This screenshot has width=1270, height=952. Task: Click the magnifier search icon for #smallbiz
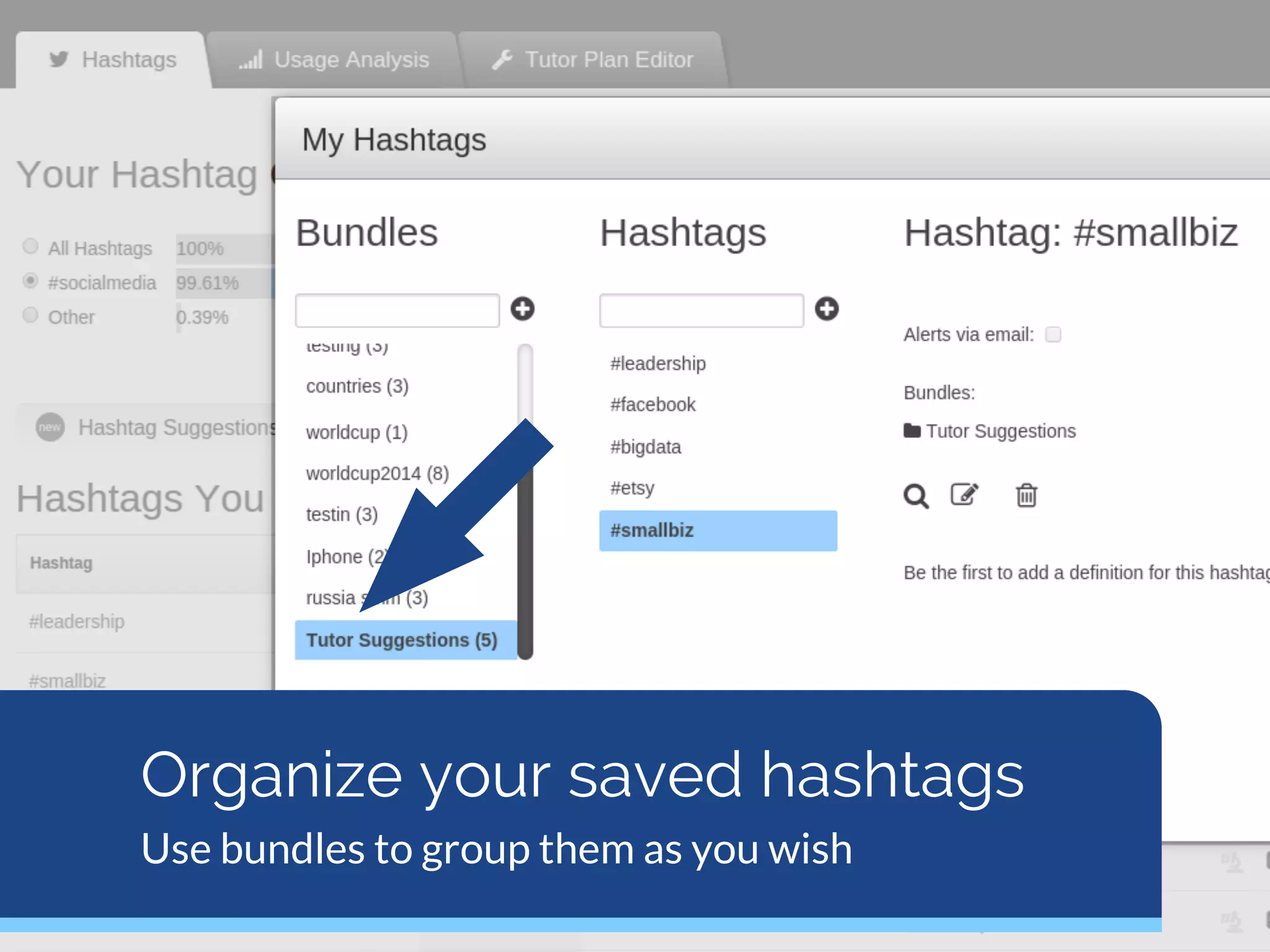[916, 496]
